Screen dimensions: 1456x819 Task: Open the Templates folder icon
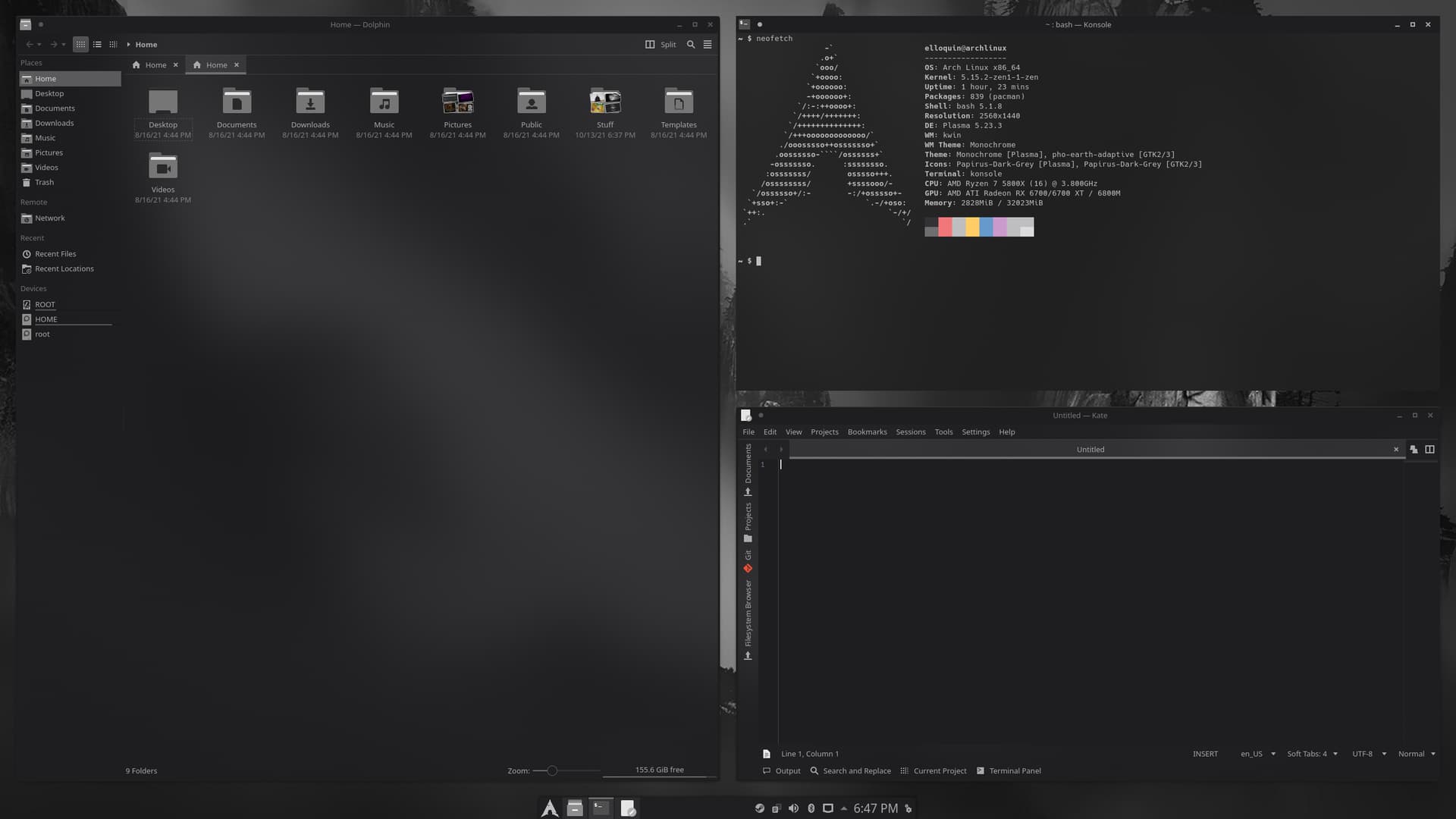[x=679, y=102]
